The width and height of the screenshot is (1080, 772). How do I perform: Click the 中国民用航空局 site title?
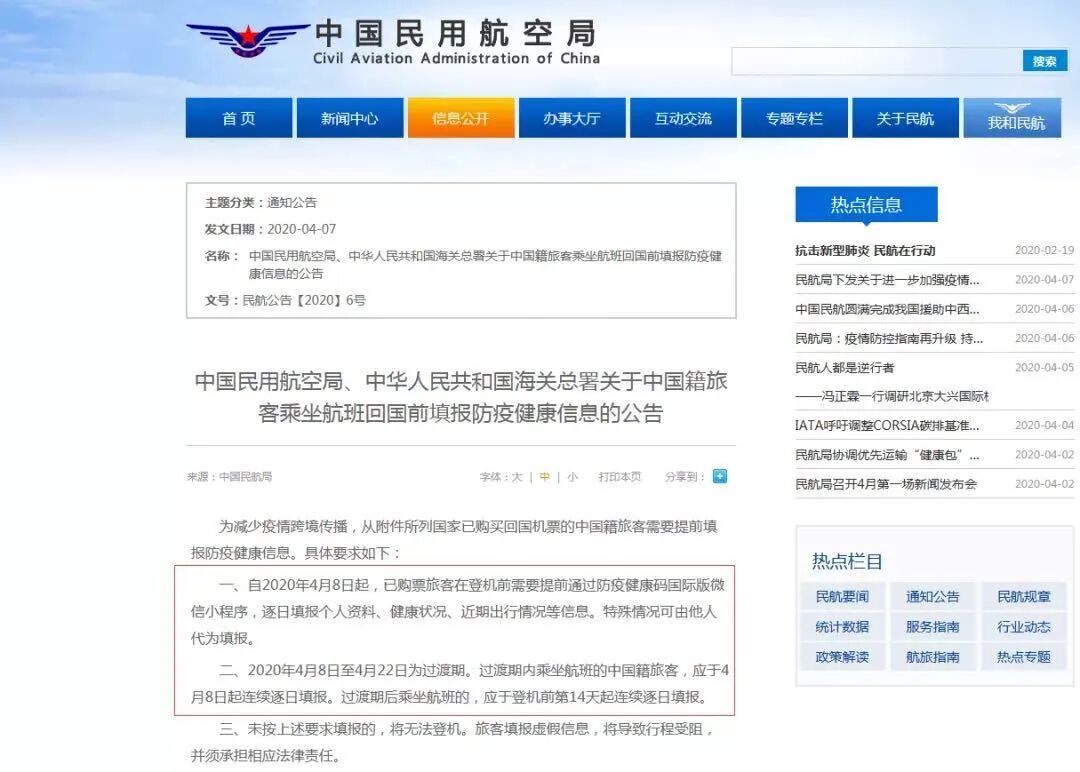point(455,32)
